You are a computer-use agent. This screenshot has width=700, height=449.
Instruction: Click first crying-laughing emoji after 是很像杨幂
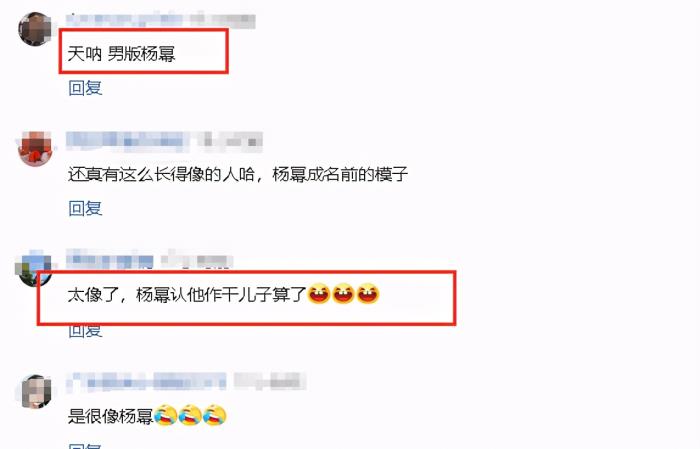tap(166, 415)
